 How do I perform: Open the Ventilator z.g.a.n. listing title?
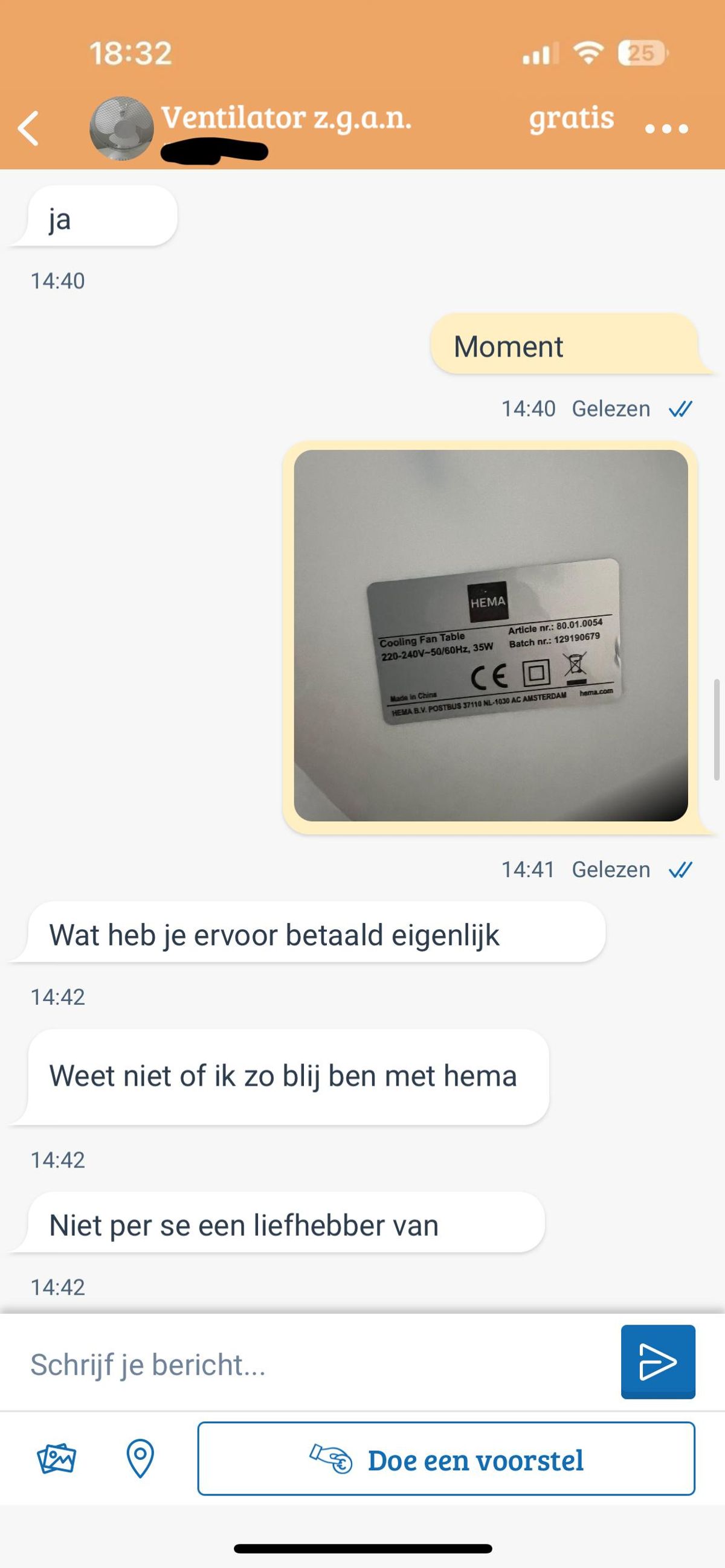tap(286, 117)
